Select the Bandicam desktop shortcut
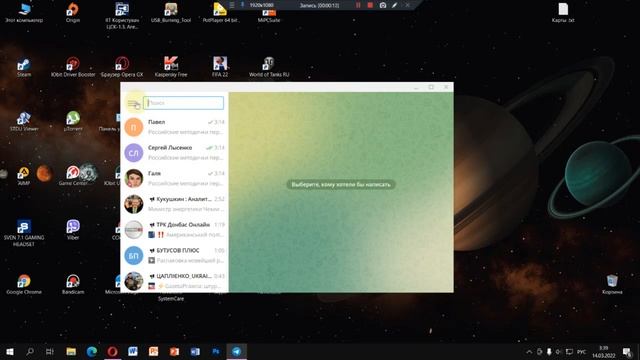Viewport: 640px width, 360px height. (73, 284)
